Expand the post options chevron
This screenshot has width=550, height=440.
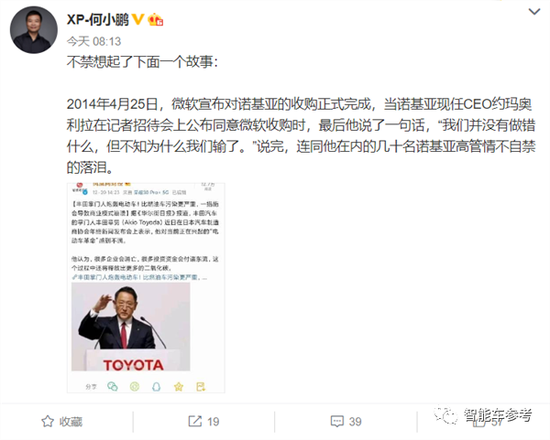point(534,12)
